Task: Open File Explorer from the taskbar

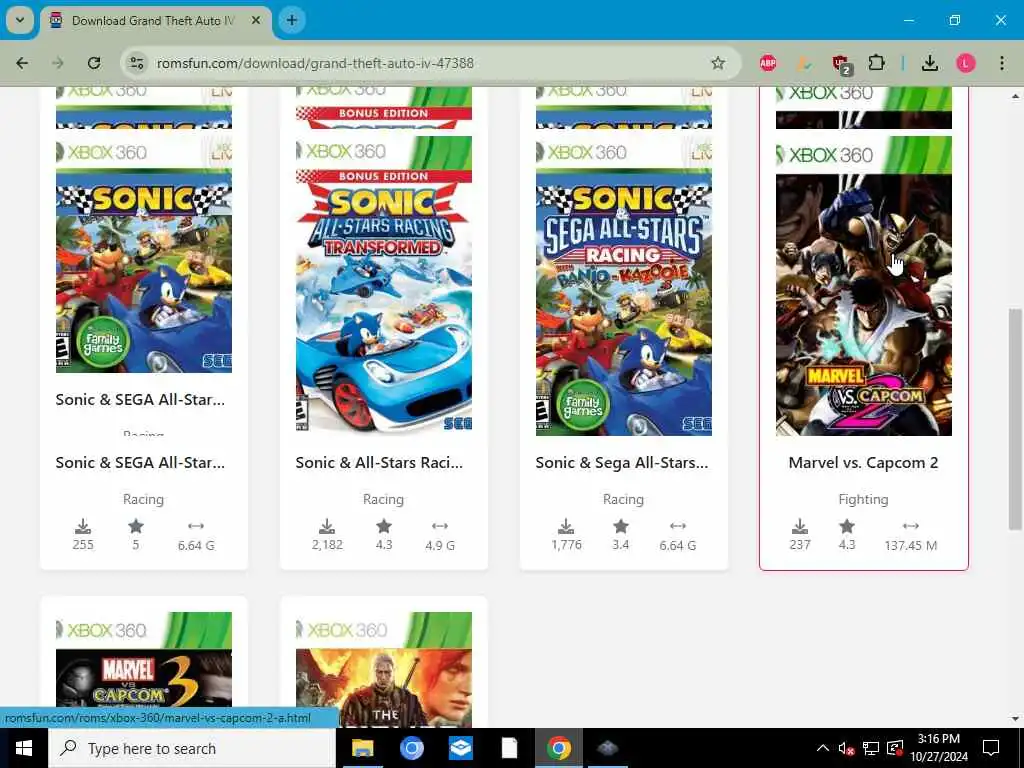Action: point(362,748)
